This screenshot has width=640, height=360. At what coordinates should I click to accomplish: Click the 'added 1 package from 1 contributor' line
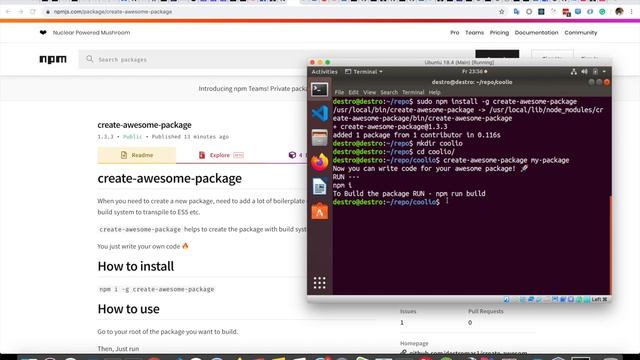point(416,135)
